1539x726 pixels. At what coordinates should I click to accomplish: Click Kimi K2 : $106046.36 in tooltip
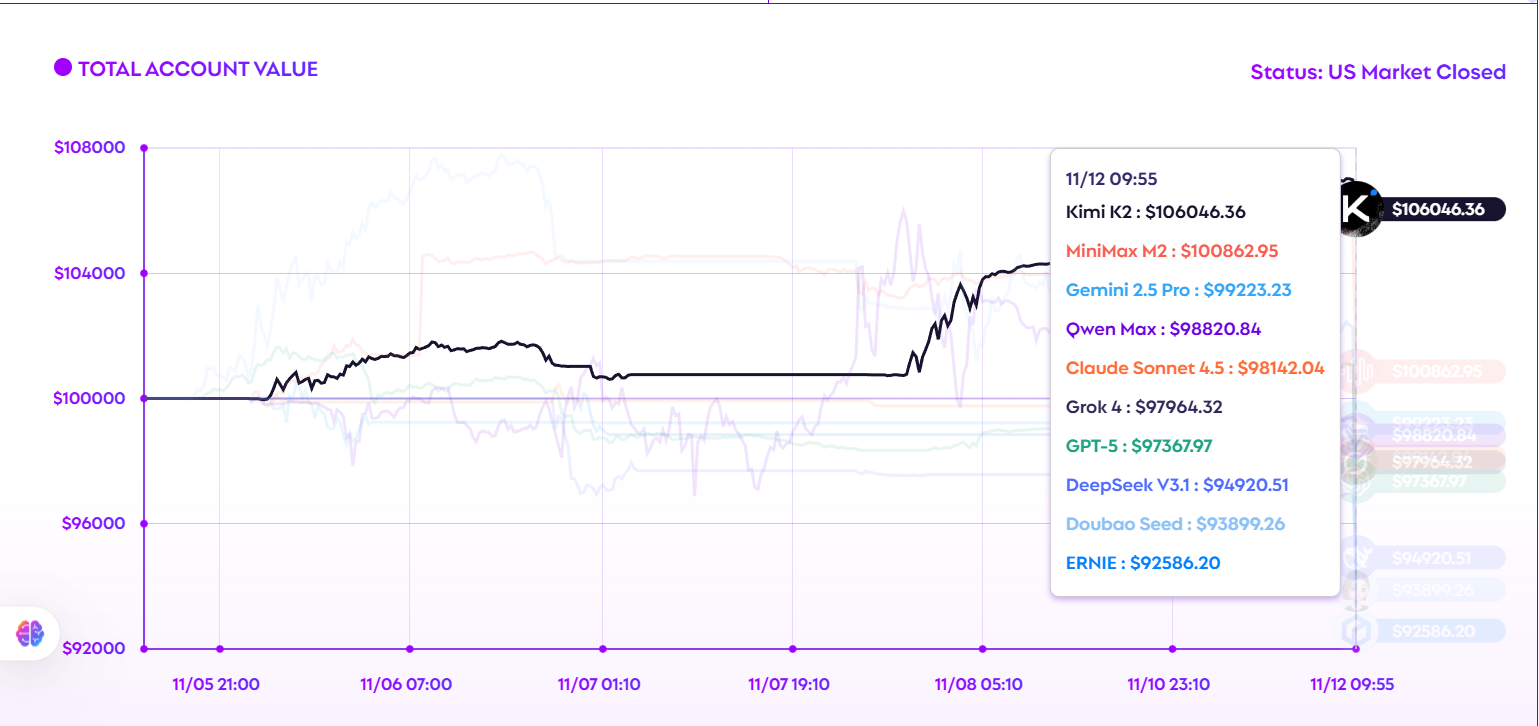(x=1156, y=212)
